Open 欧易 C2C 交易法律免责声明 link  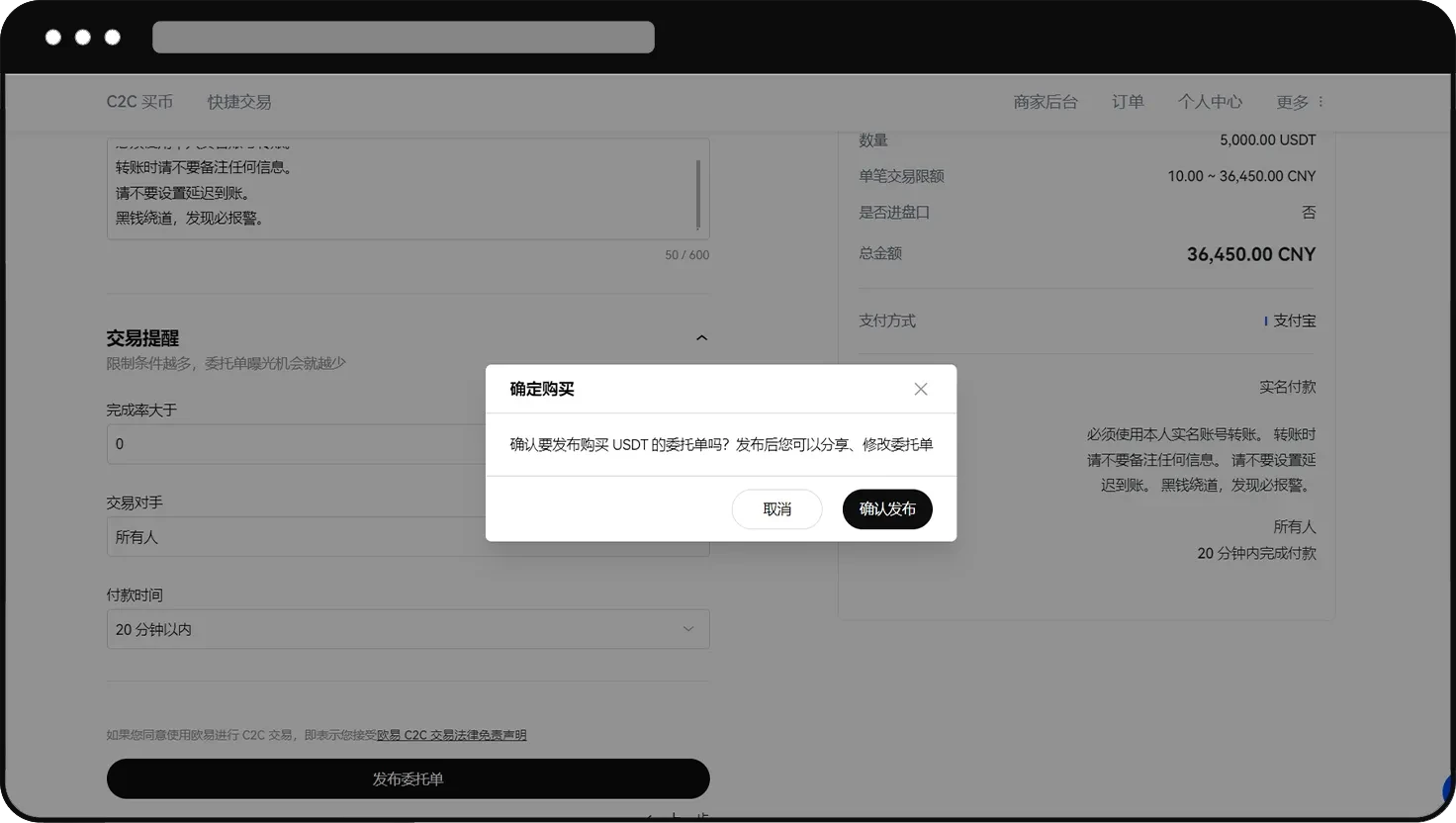point(451,735)
